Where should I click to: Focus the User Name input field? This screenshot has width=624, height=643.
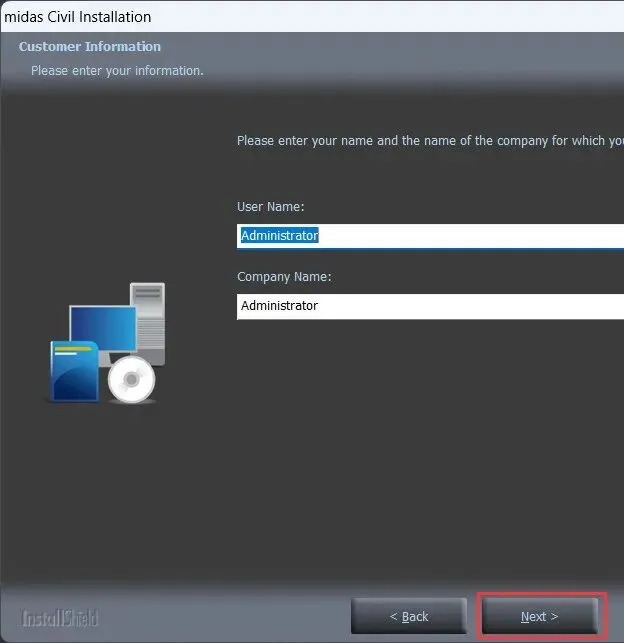430,236
